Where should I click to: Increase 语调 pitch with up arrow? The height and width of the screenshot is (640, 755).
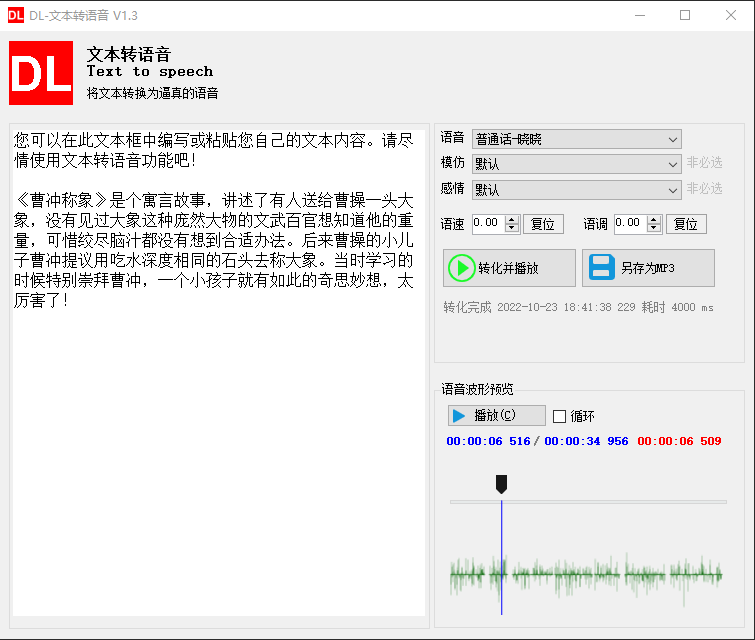point(653,220)
